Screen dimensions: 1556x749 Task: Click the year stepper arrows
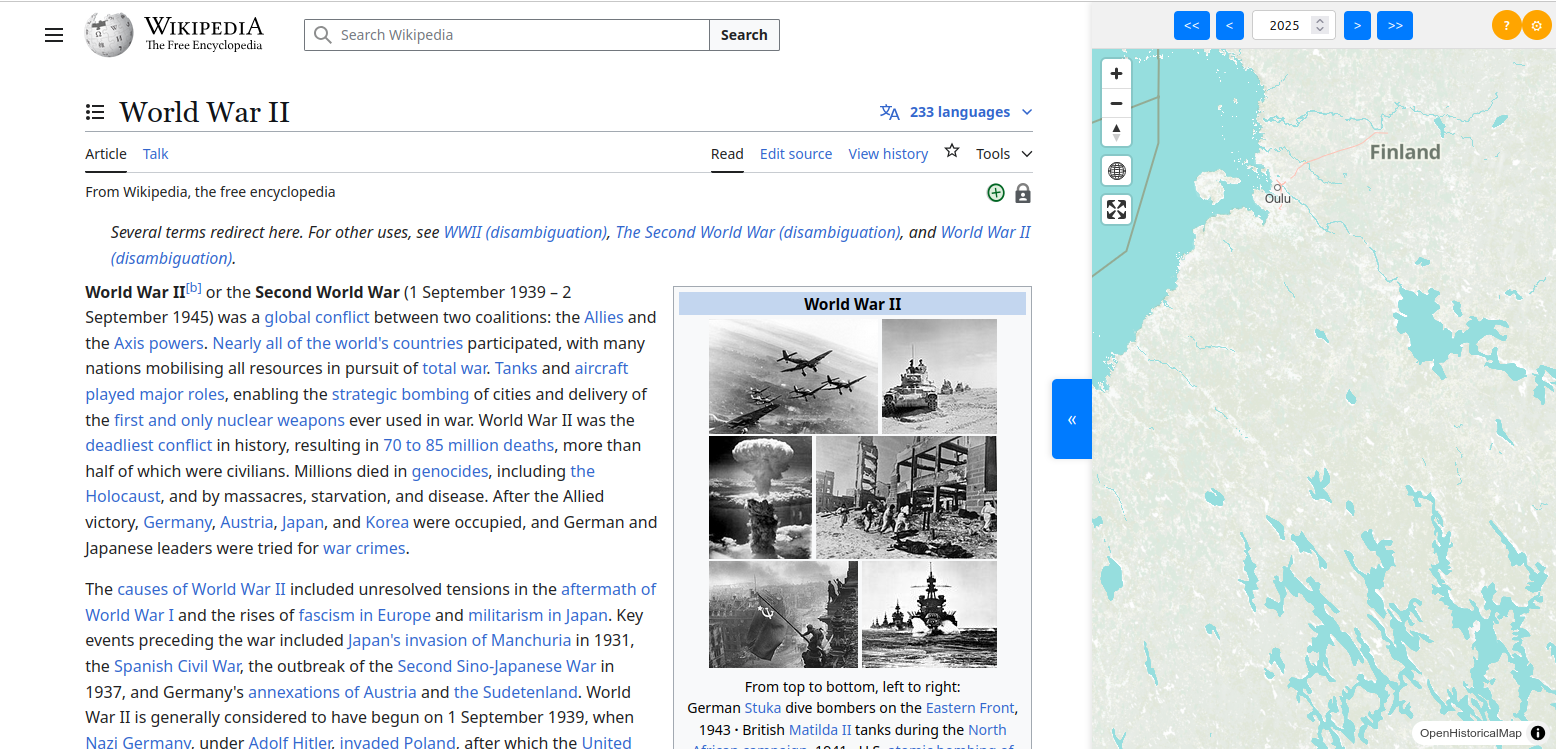(x=1320, y=25)
